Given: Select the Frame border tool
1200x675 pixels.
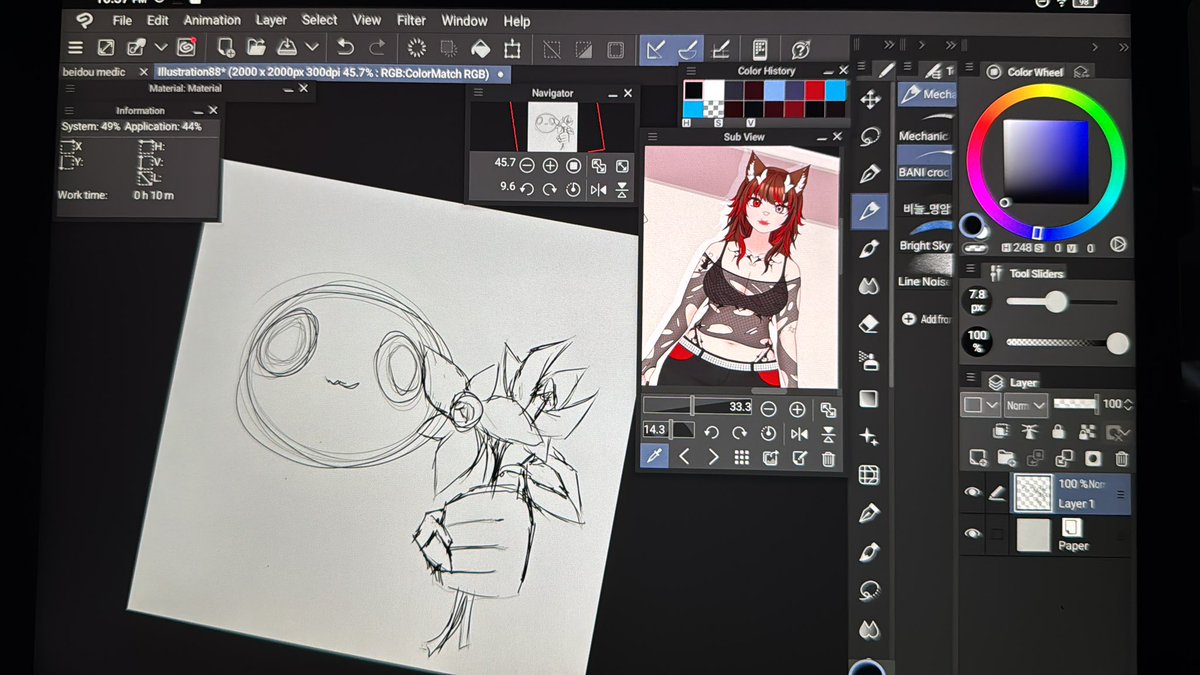Looking at the screenshot, I should click(868, 475).
